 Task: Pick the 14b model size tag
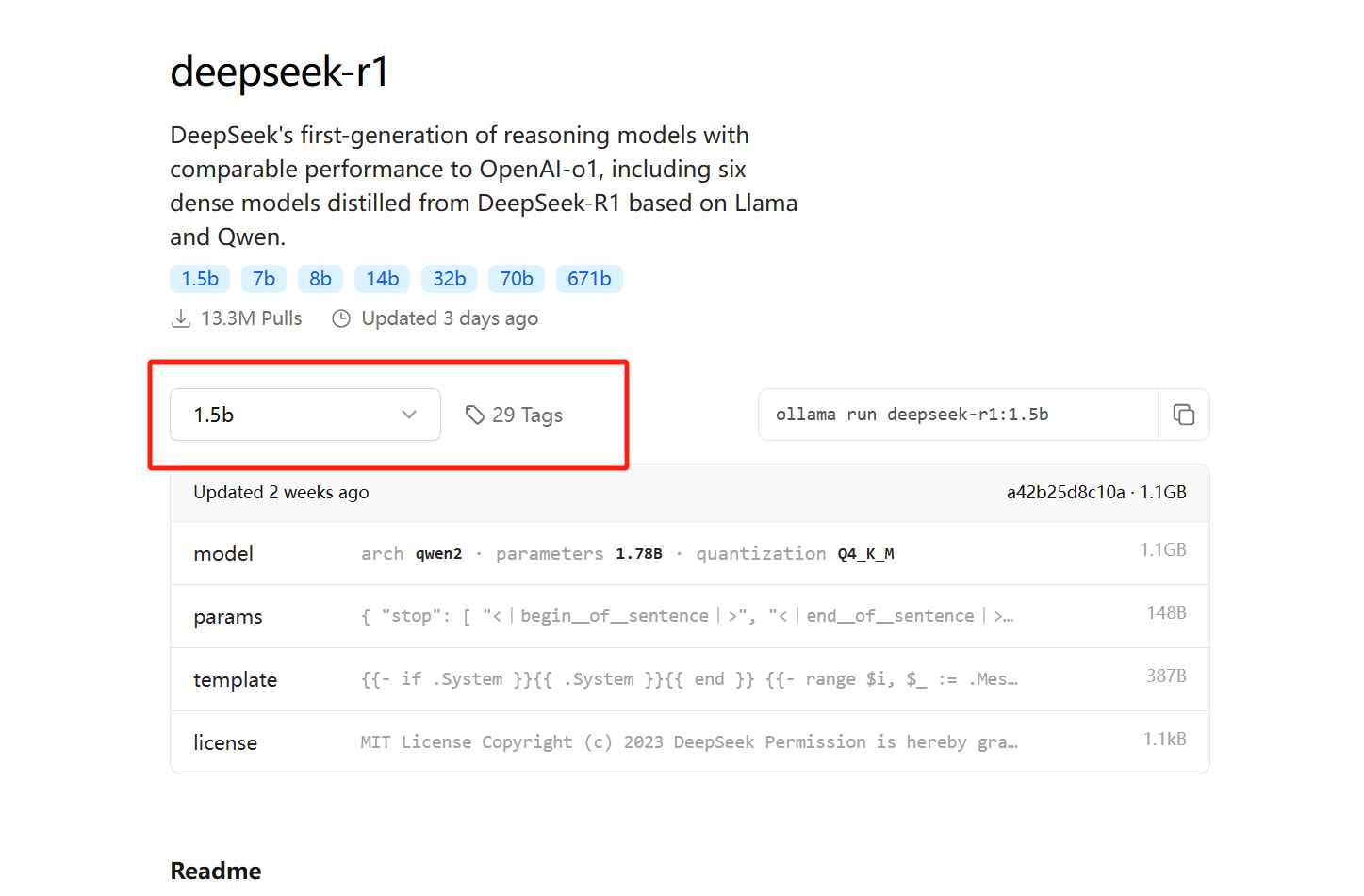pyautogui.click(x=383, y=279)
